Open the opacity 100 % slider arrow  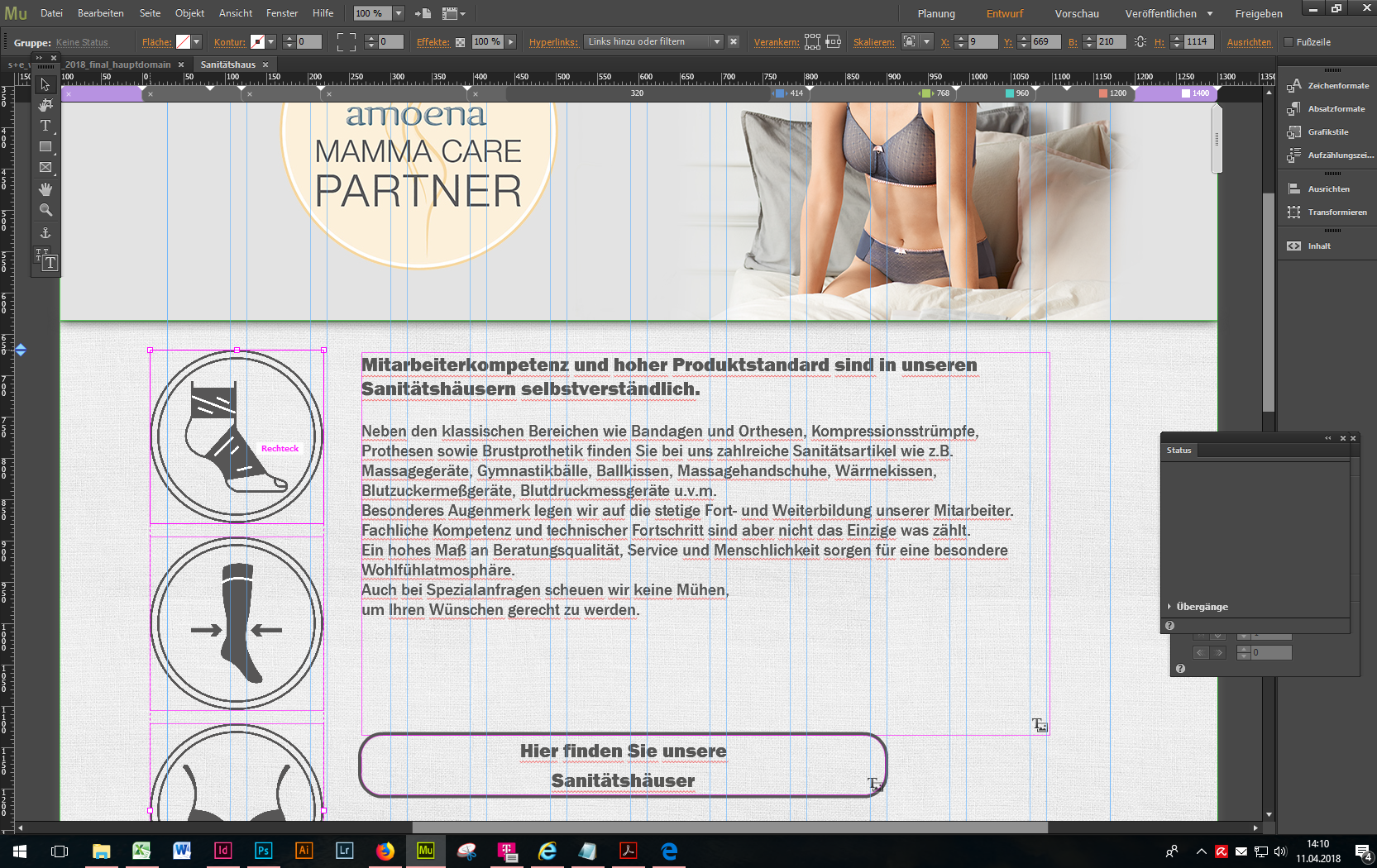511,41
